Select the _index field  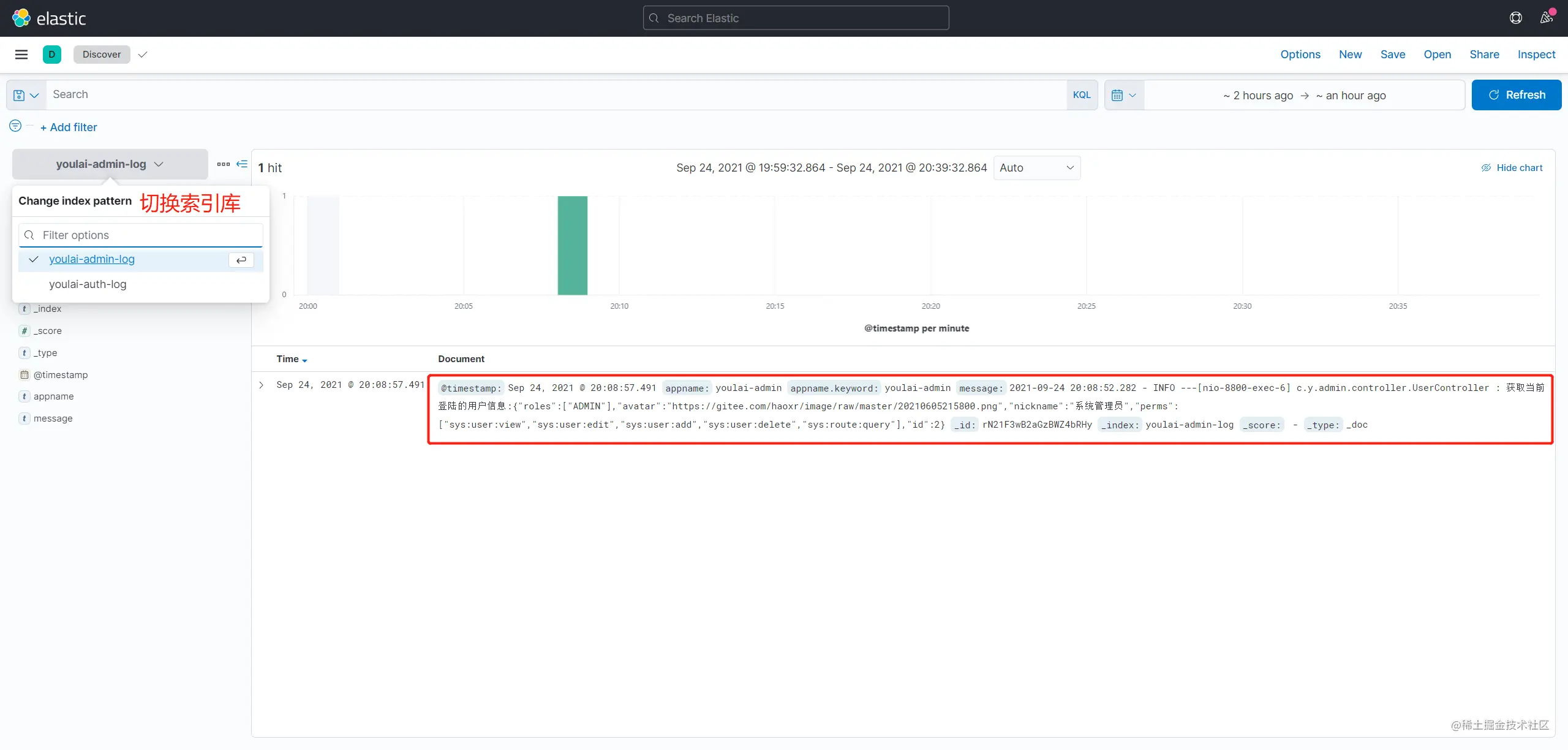tap(48, 309)
